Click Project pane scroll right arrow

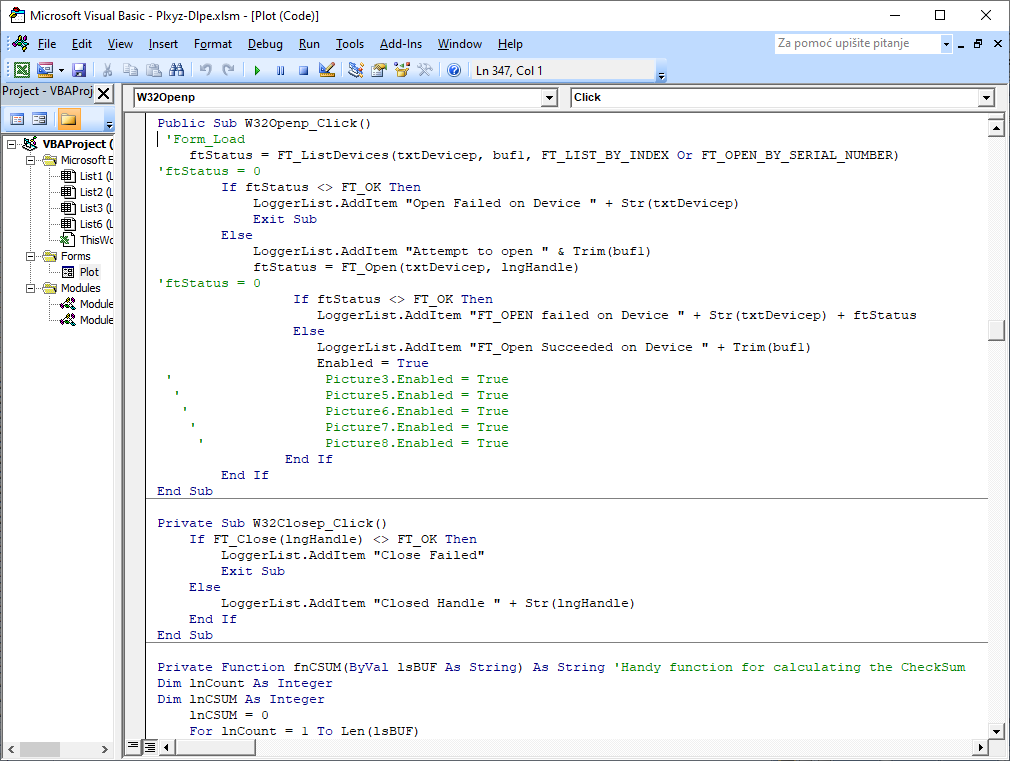coord(104,749)
